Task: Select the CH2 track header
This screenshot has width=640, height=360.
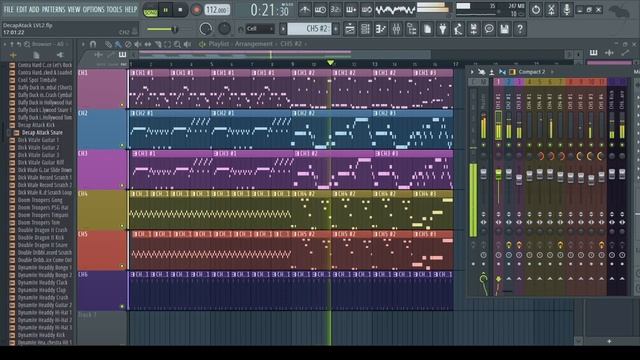Action: tap(102, 129)
